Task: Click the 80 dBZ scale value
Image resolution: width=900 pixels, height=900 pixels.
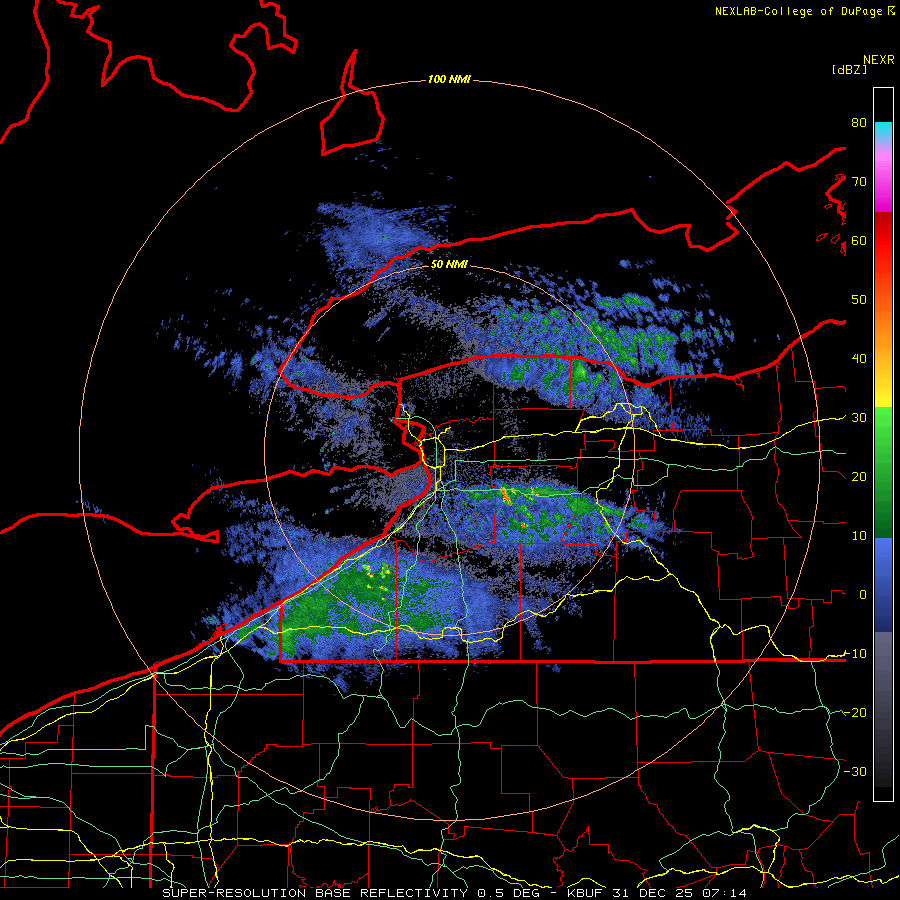Action: click(859, 122)
